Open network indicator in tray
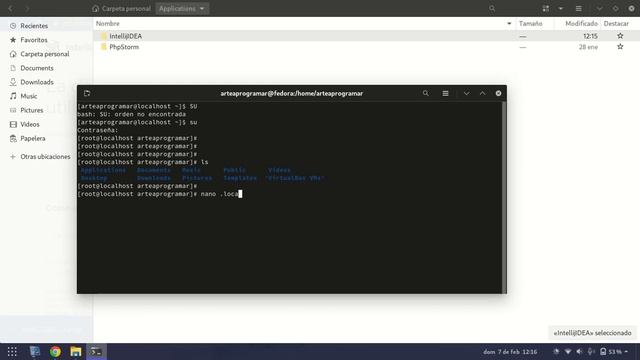Viewport: 640px width, 360px height. point(568,351)
